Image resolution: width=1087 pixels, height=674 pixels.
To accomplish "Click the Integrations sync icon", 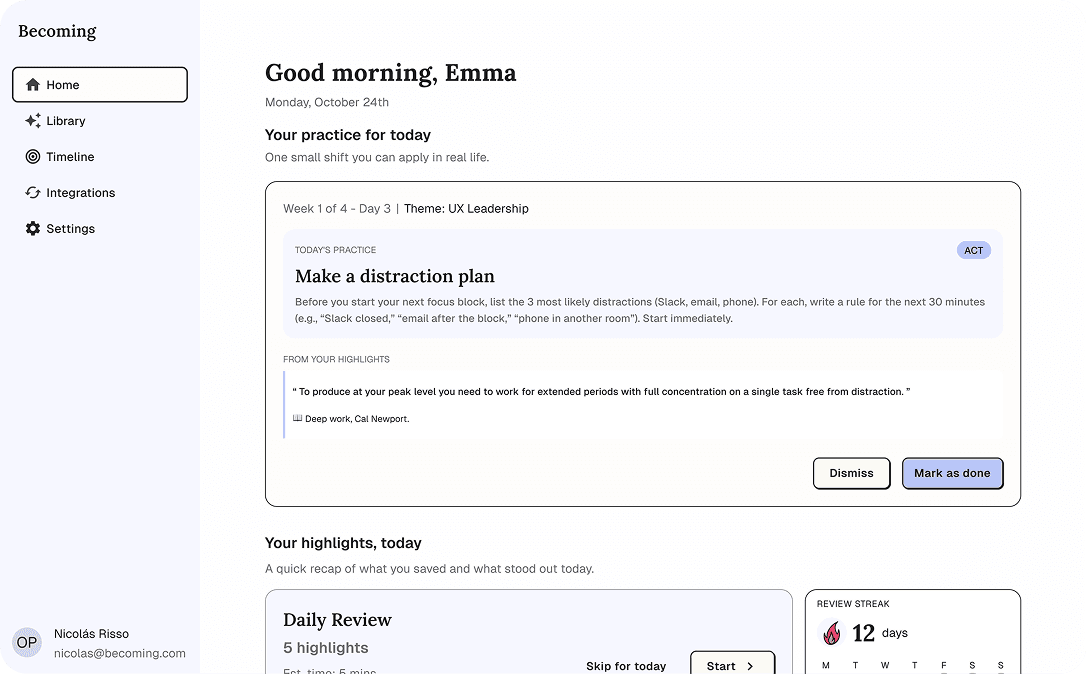I will coord(33,193).
